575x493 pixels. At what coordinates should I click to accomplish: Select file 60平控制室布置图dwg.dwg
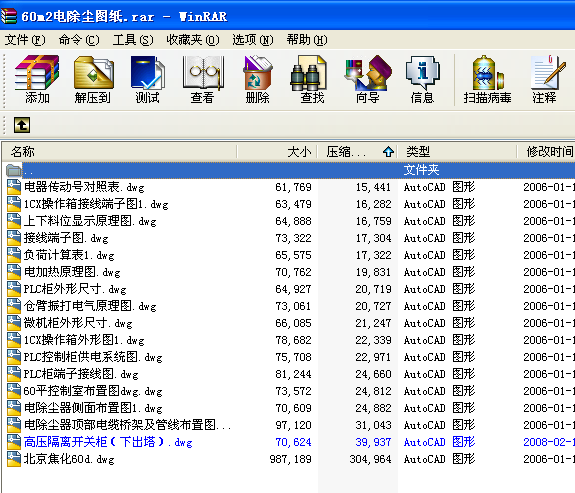93,391
